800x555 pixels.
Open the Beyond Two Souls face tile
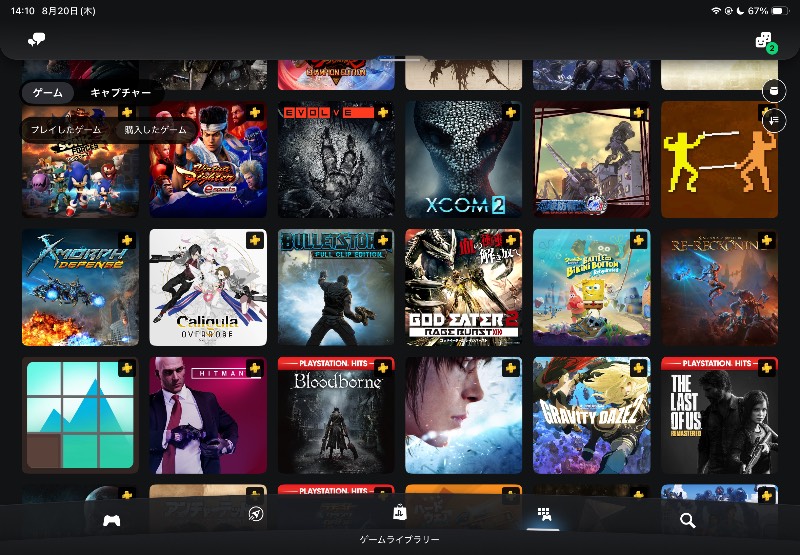(464, 415)
